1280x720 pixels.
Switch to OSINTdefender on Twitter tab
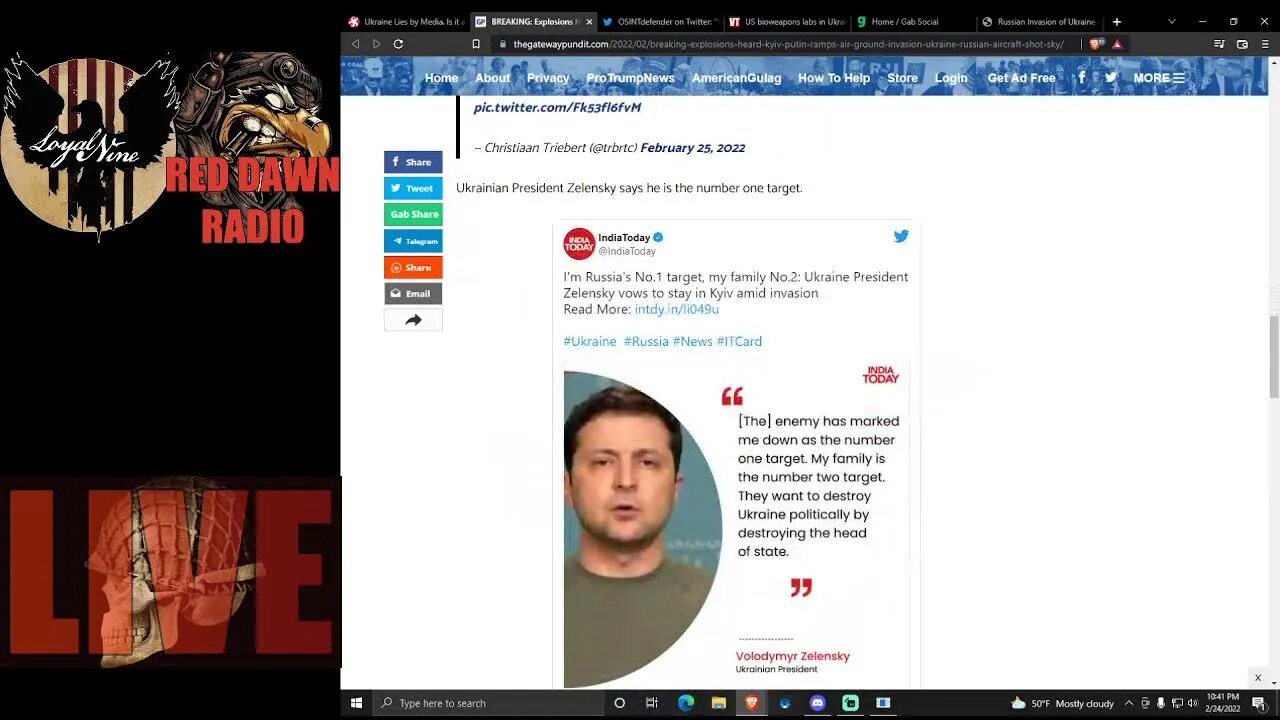(660, 21)
